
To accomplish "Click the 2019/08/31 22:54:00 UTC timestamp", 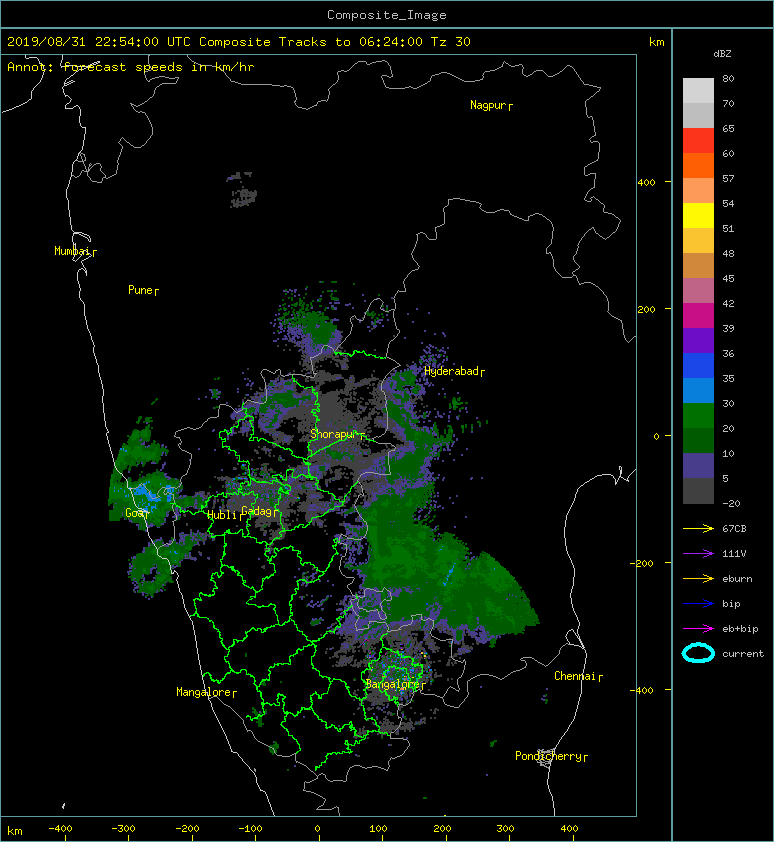I will 99,42.
